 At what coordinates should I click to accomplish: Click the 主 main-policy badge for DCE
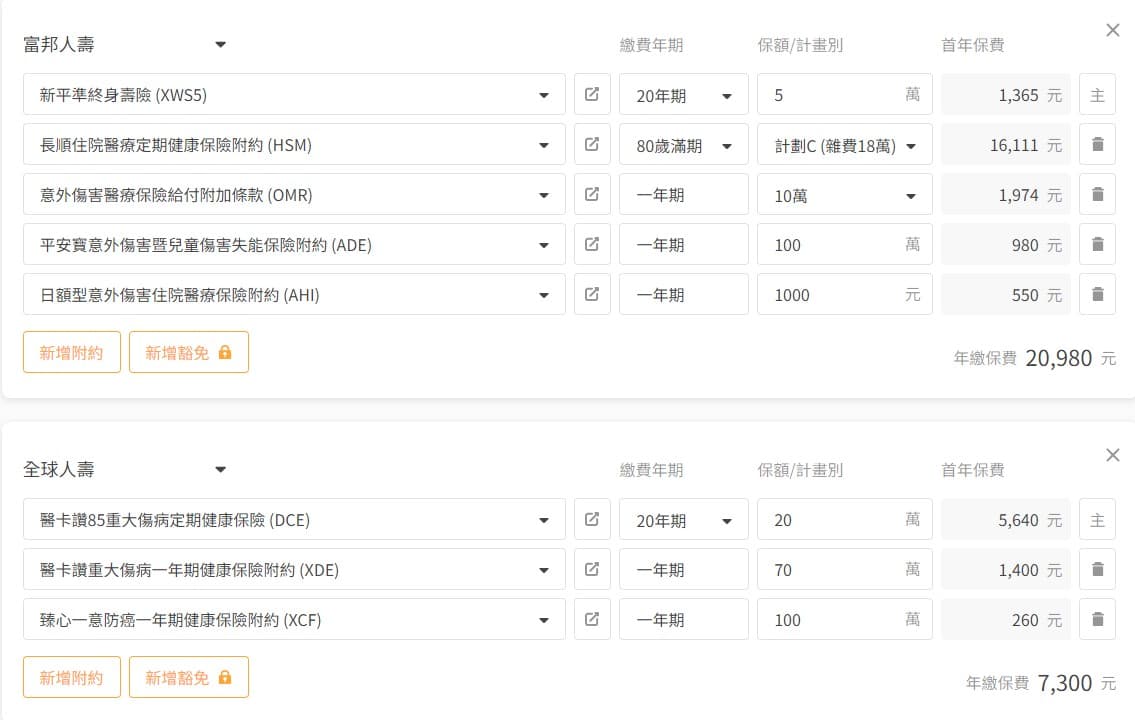pos(1097,520)
